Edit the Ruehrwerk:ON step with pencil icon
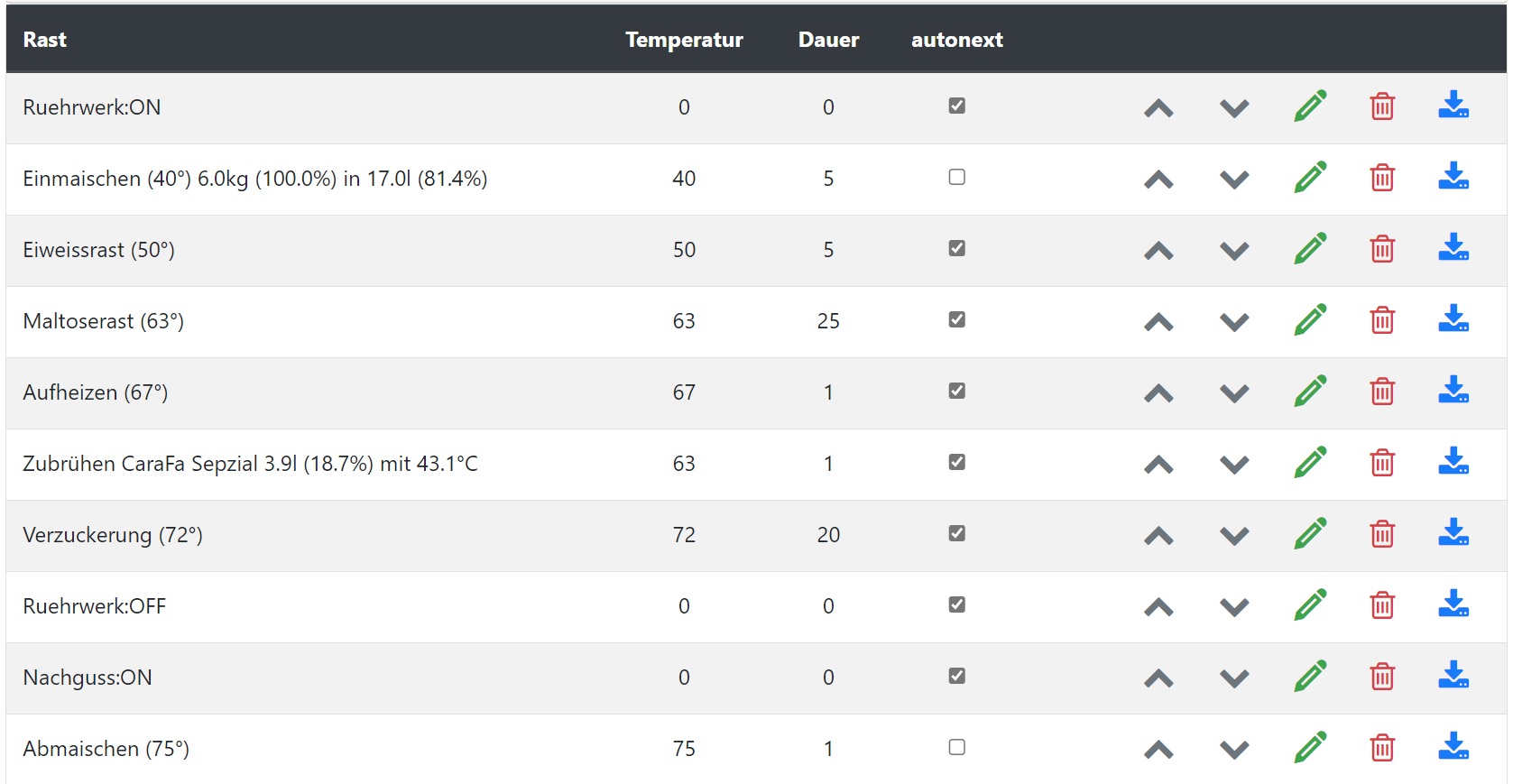The image size is (1513, 784). tap(1310, 106)
